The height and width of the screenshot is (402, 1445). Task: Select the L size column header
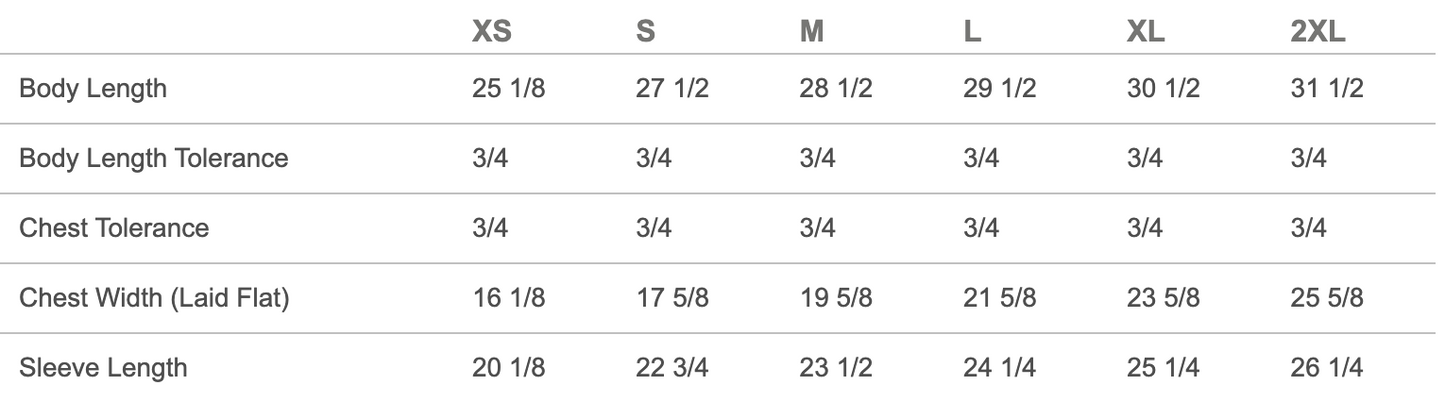(972, 32)
